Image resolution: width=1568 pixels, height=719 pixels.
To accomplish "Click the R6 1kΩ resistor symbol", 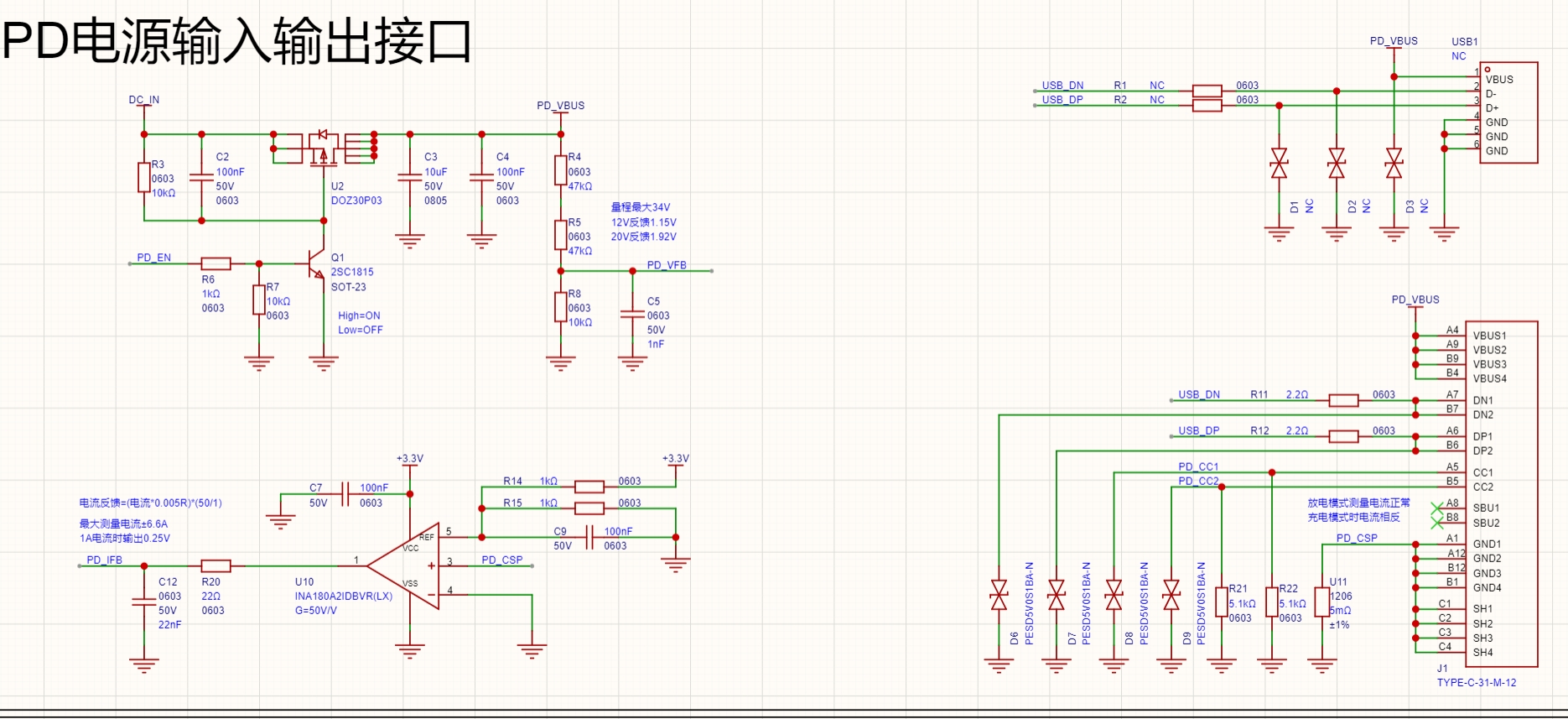I will point(215,263).
